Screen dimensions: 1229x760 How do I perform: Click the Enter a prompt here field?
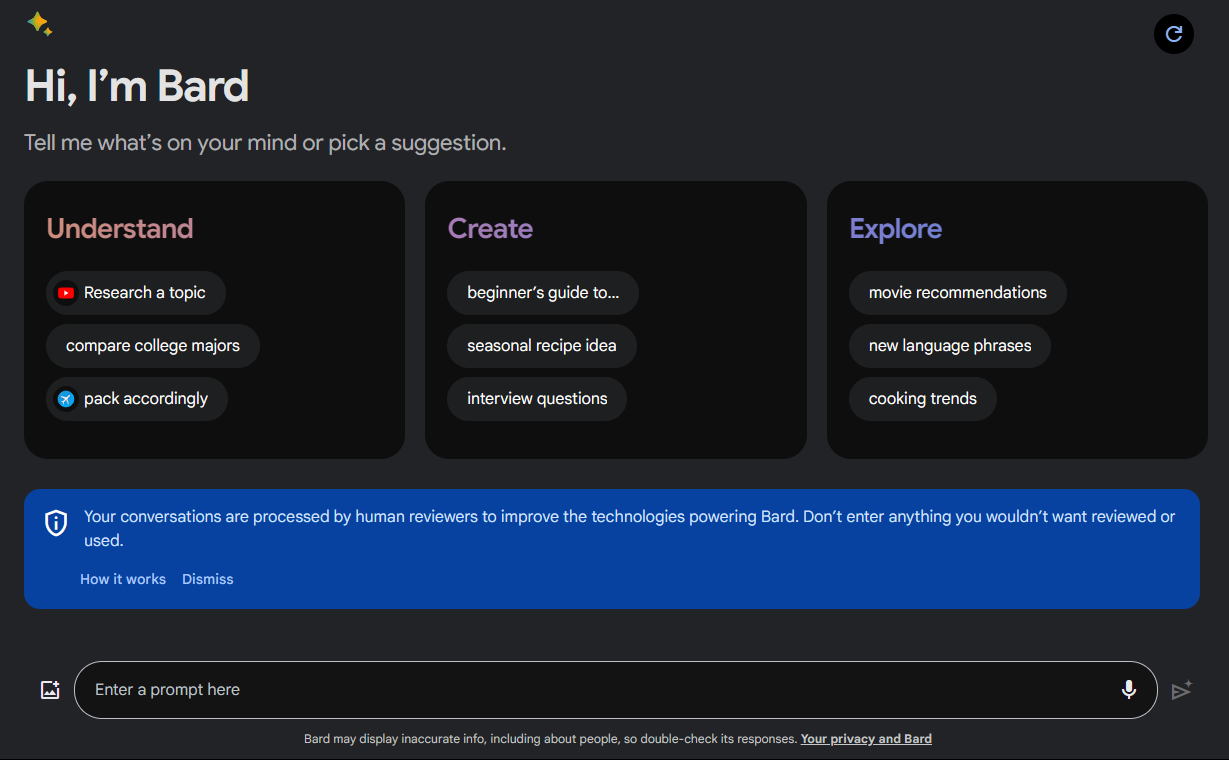400,689
